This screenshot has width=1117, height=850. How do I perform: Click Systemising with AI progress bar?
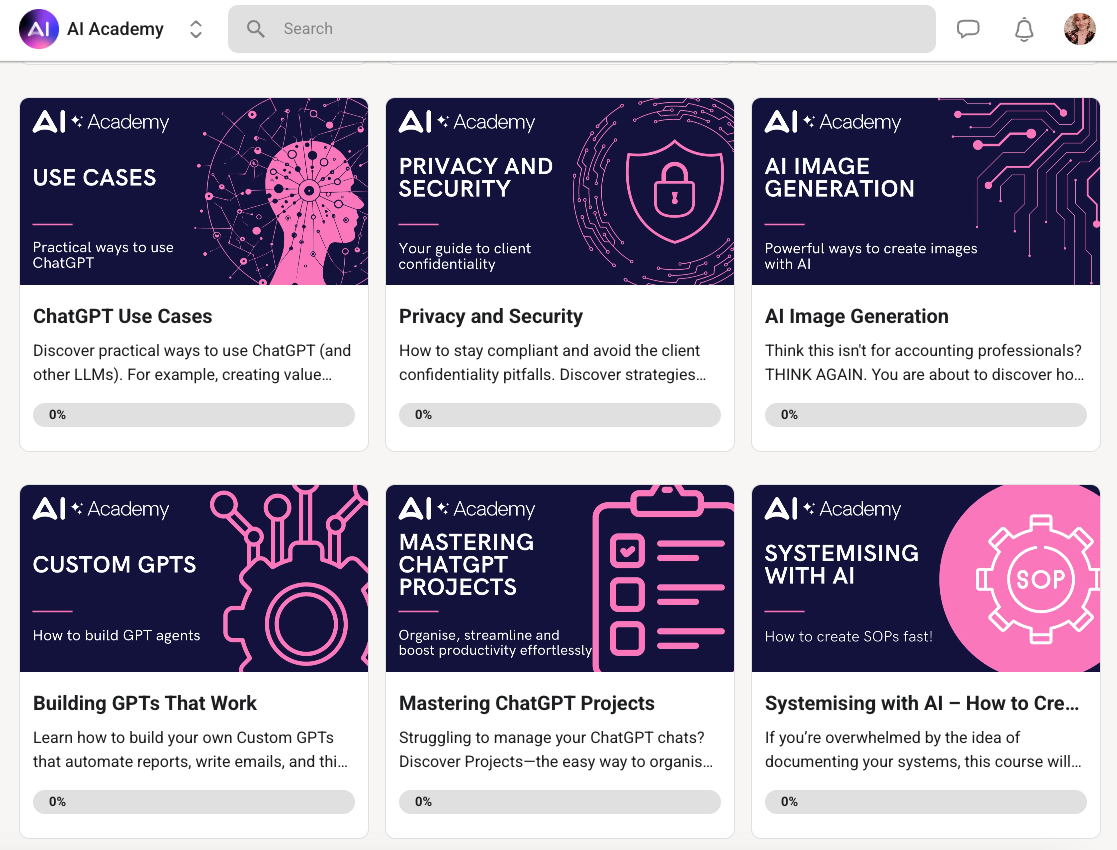coord(926,802)
